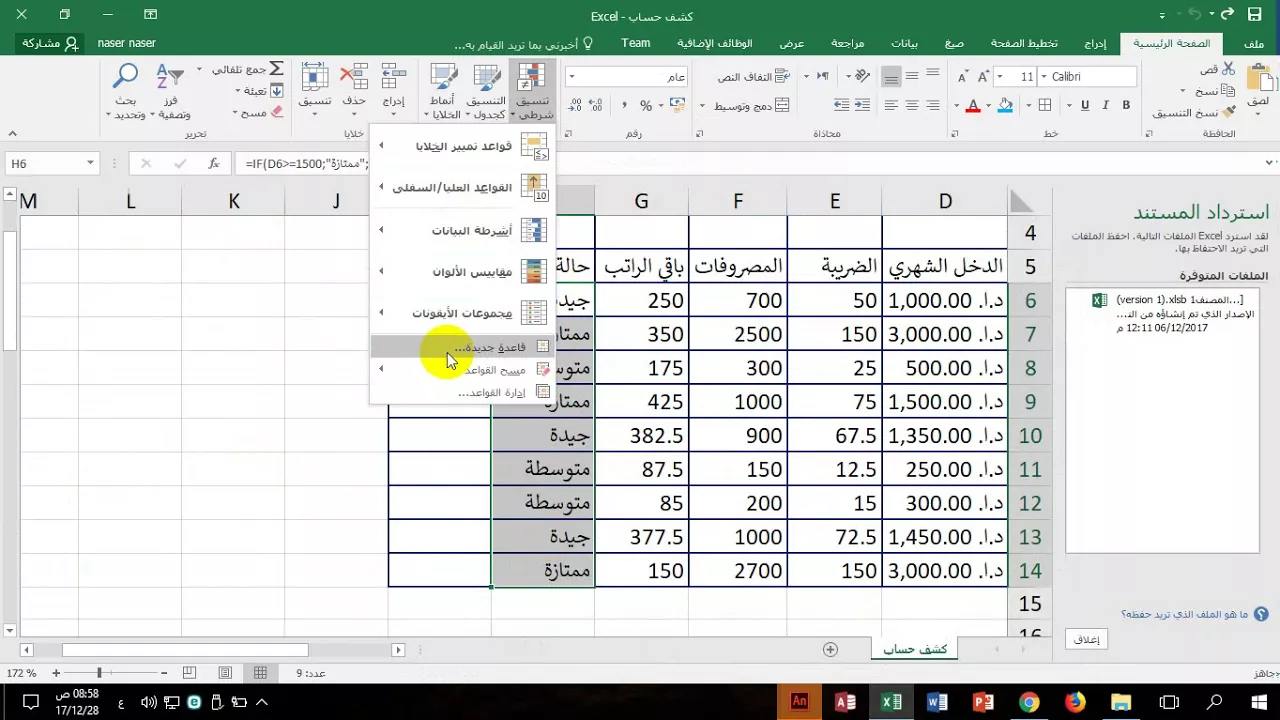The image size is (1280, 720).
Task: Click the Percent Style button
Action: (x=646, y=106)
